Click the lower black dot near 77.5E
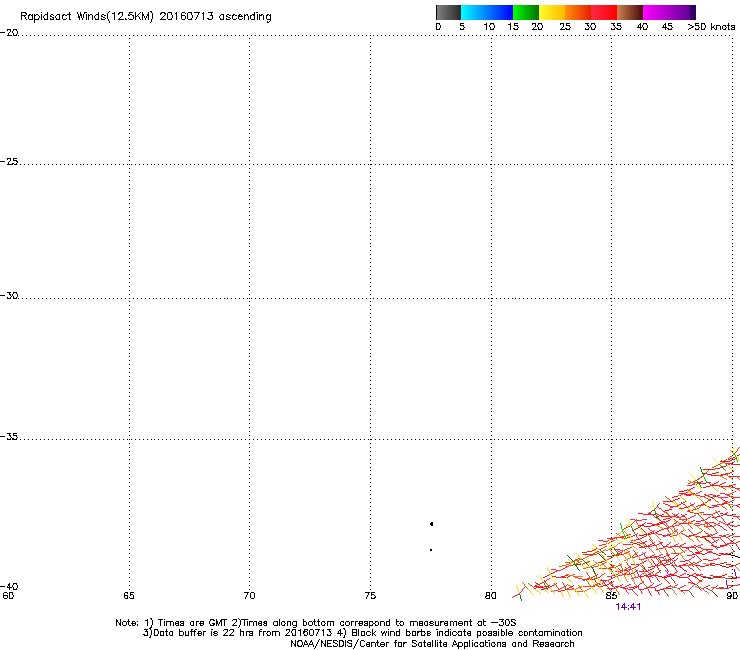The height and width of the screenshot is (650, 740). 431,550
